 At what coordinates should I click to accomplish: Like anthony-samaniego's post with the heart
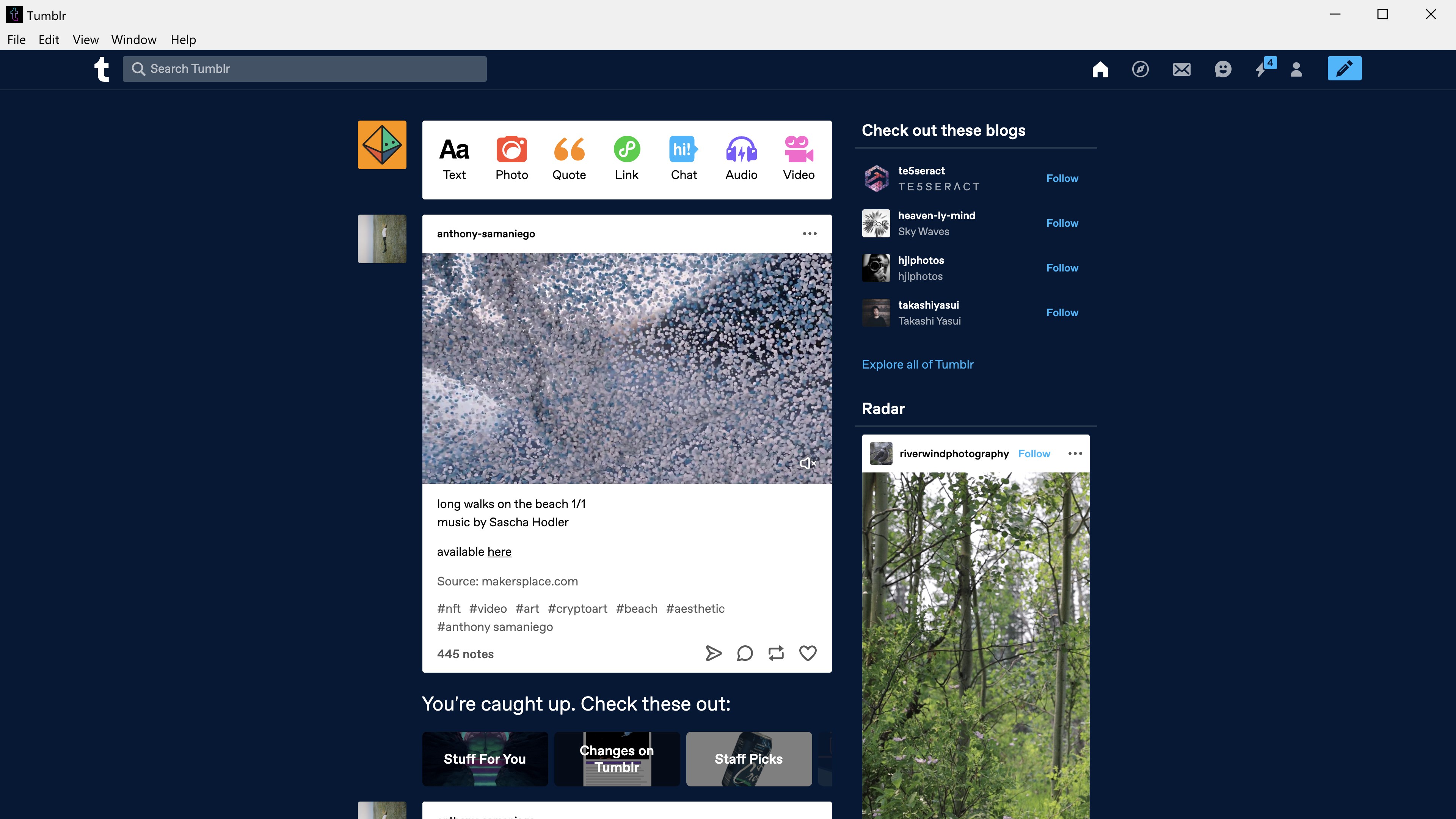coord(807,653)
